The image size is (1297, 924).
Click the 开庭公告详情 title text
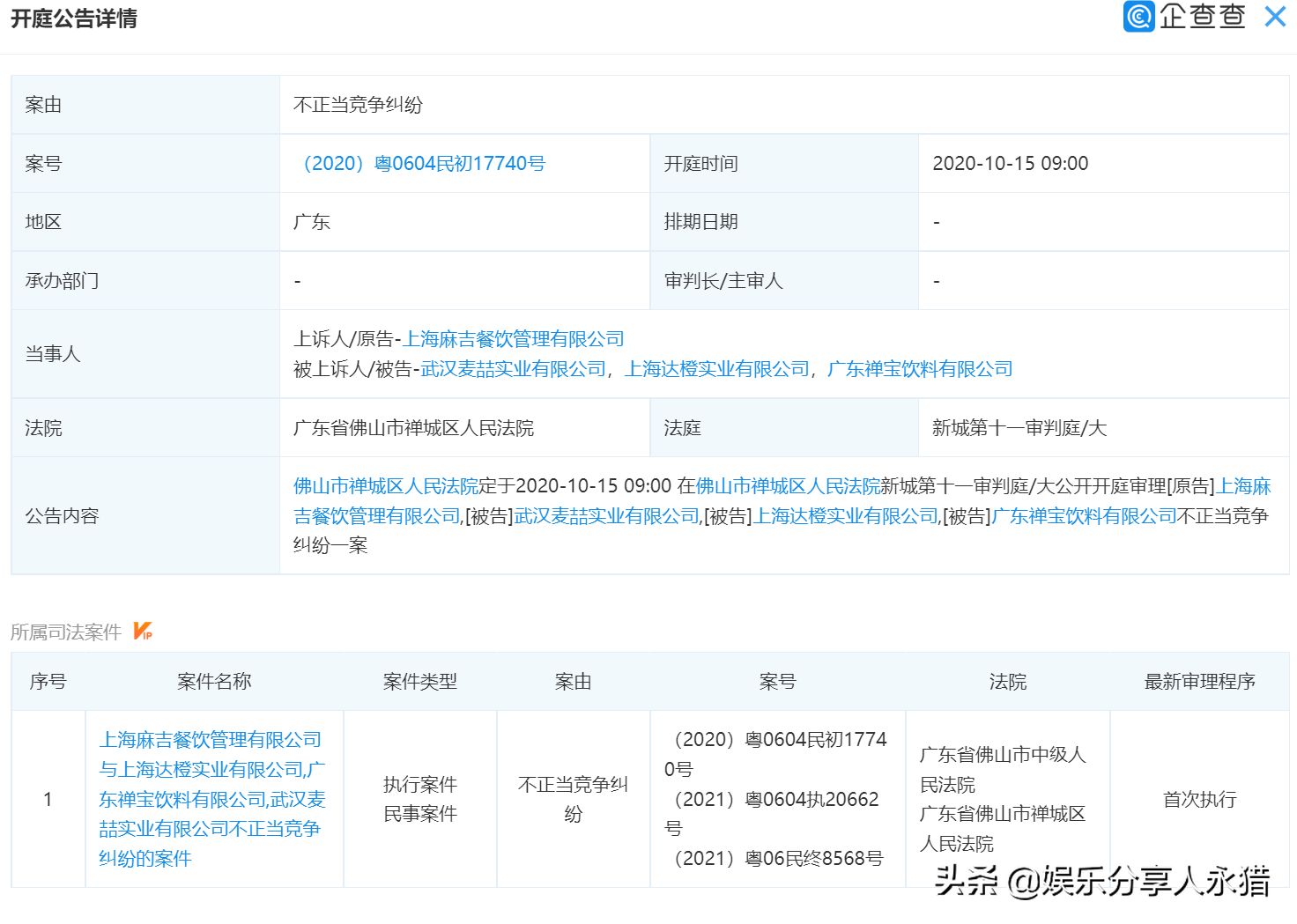click(74, 18)
